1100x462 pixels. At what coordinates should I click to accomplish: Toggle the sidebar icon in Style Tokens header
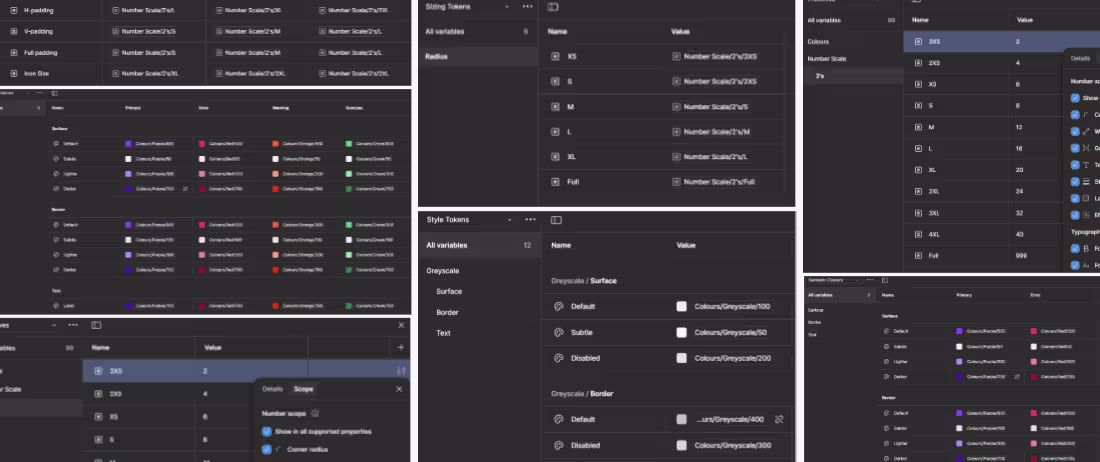(x=556, y=219)
